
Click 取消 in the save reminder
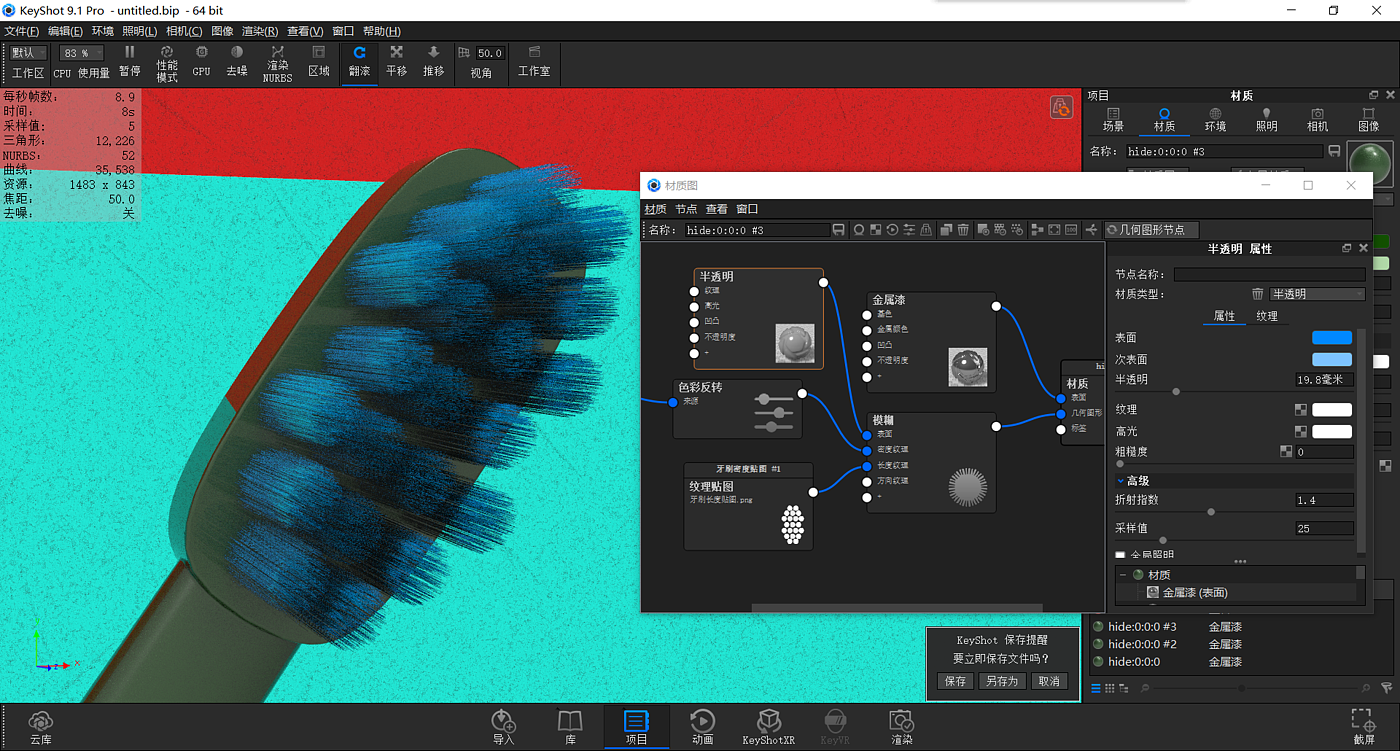pos(1048,681)
